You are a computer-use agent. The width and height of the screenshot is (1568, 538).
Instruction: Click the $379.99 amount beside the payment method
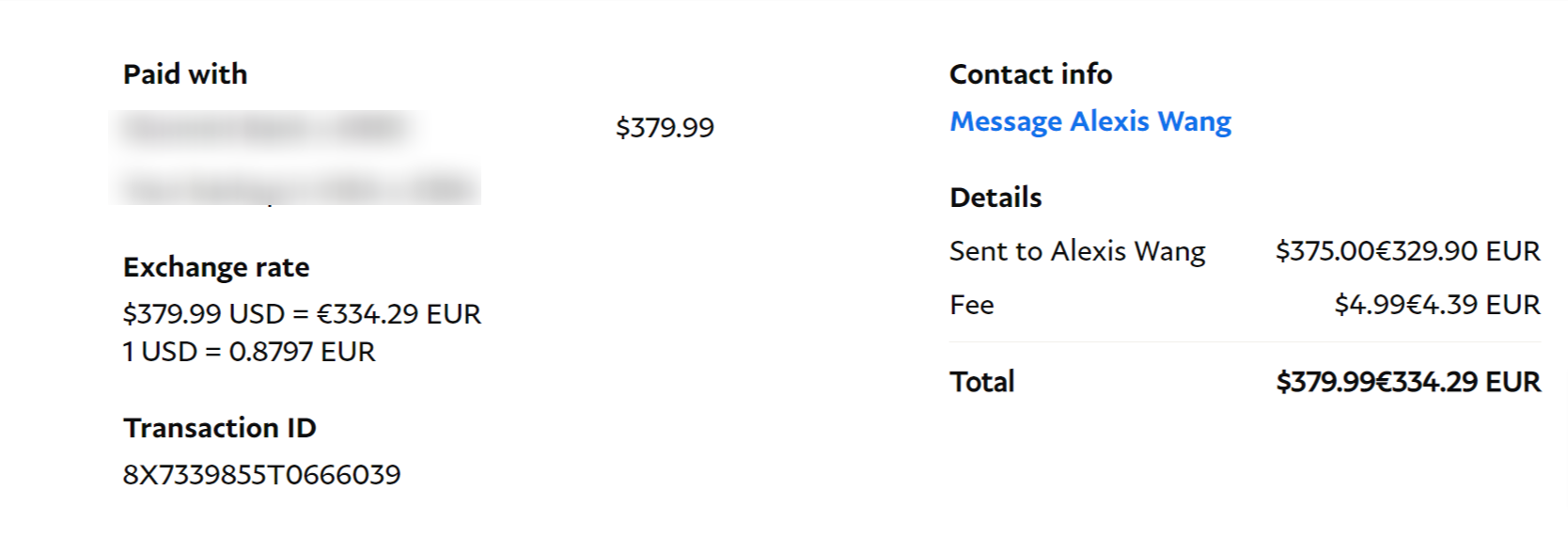665,127
